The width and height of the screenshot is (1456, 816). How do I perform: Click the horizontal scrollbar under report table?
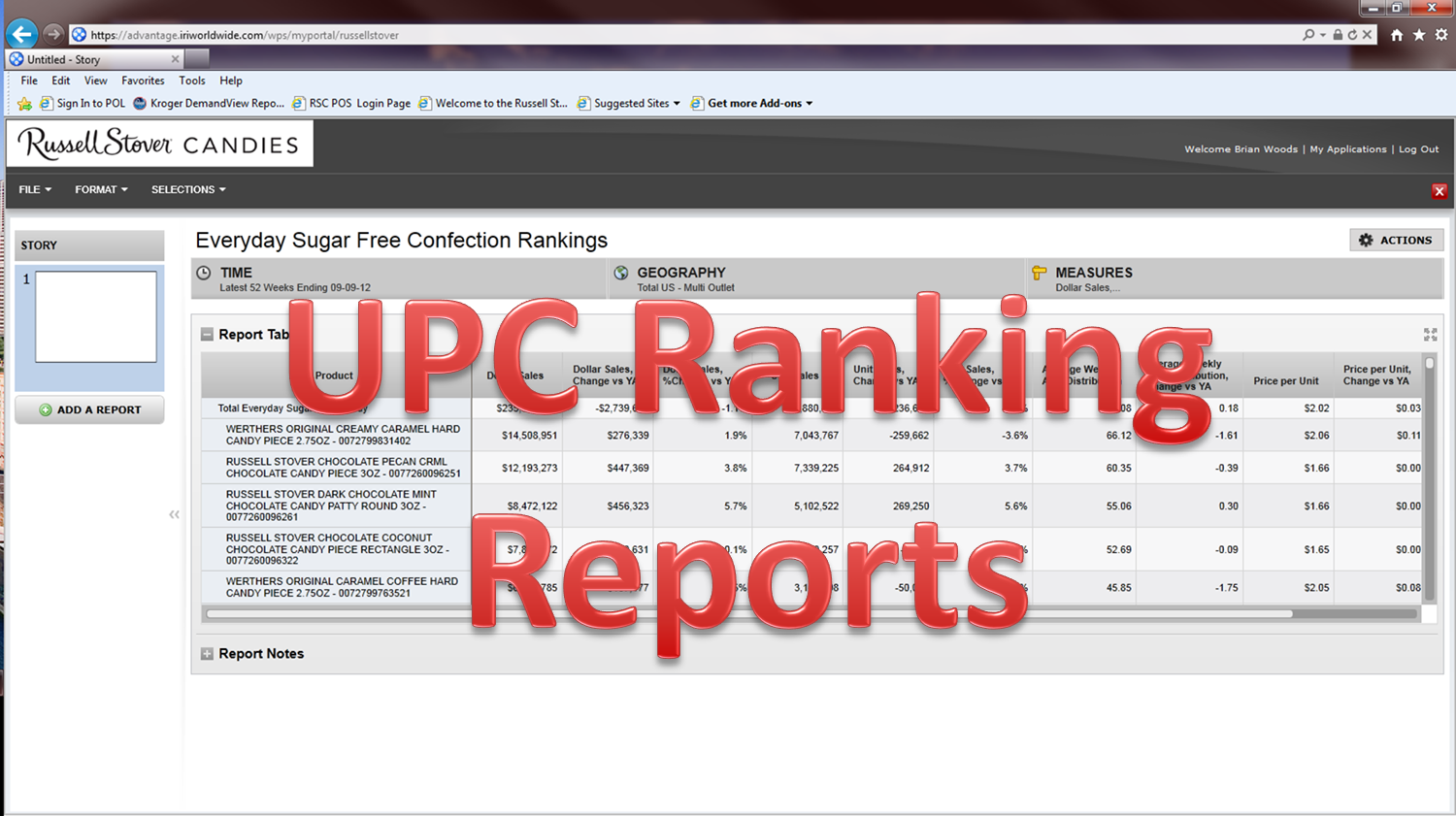(x=747, y=614)
